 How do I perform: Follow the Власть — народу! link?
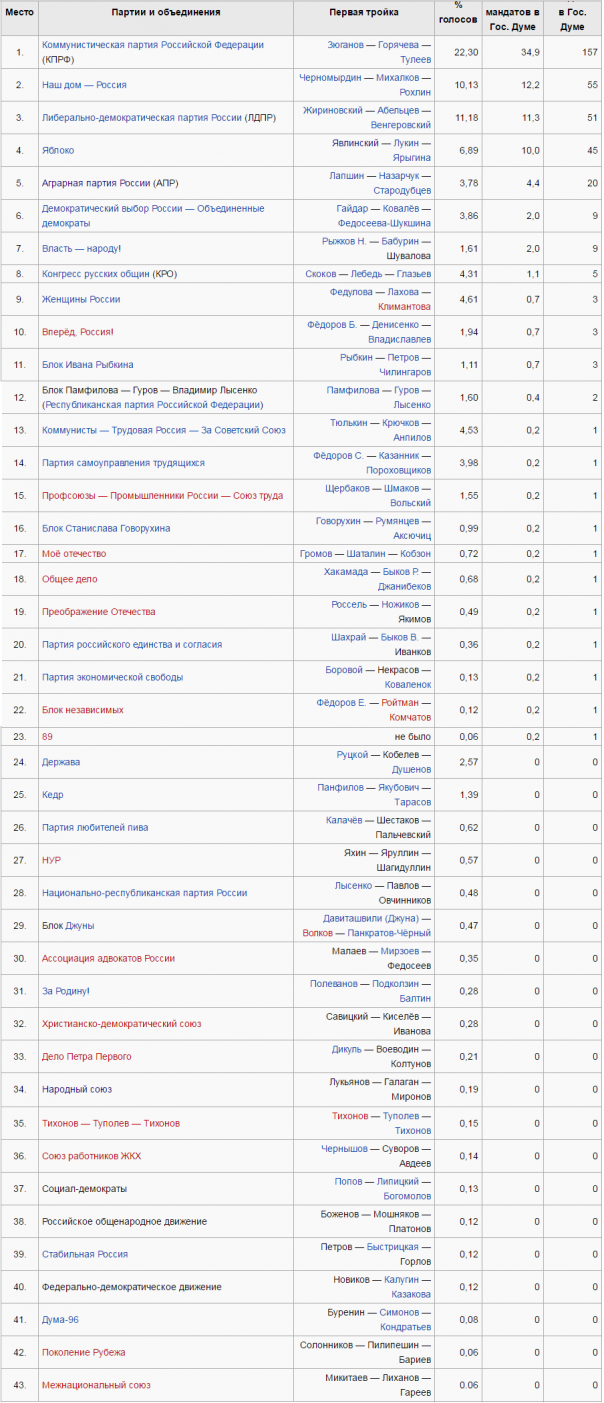(x=81, y=248)
